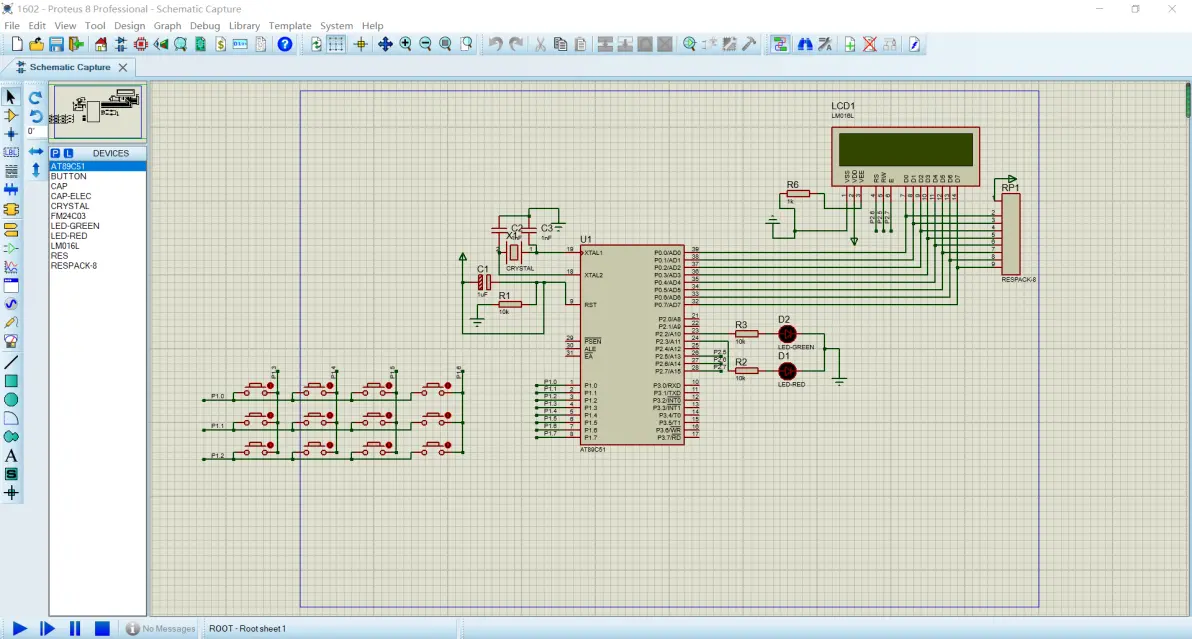The height and width of the screenshot is (639, 1192).
Task: Click the Redo arrow icon
Action: [516, 45]
